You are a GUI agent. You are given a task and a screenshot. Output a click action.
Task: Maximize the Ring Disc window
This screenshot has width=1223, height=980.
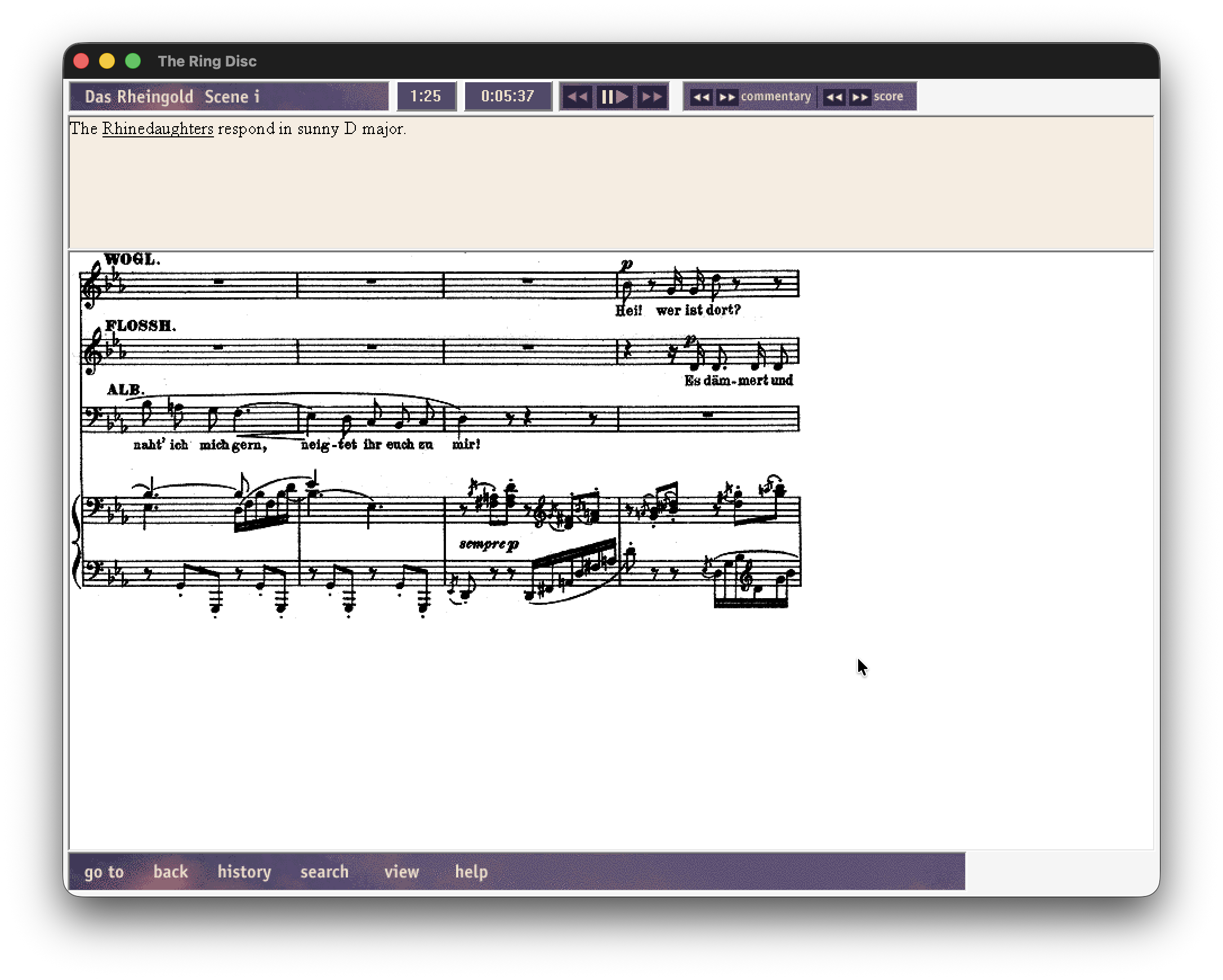coord(133,61)
